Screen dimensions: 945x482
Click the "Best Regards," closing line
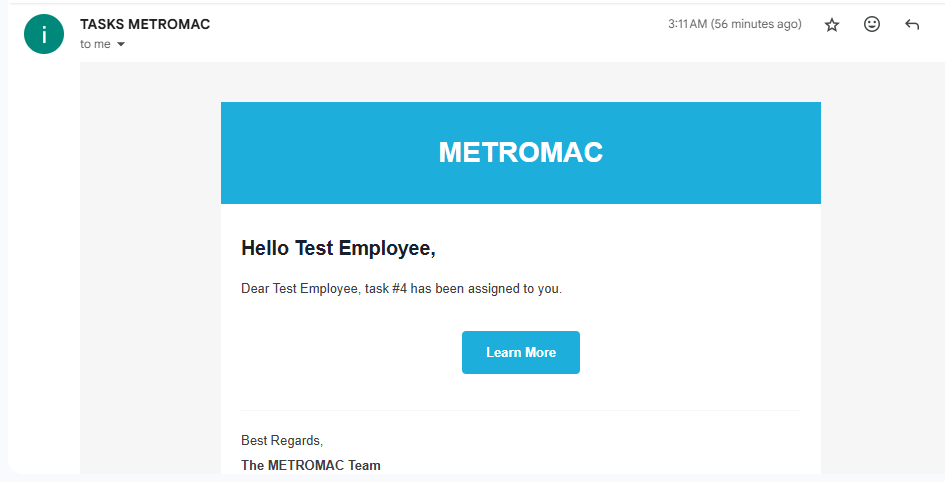282,440
